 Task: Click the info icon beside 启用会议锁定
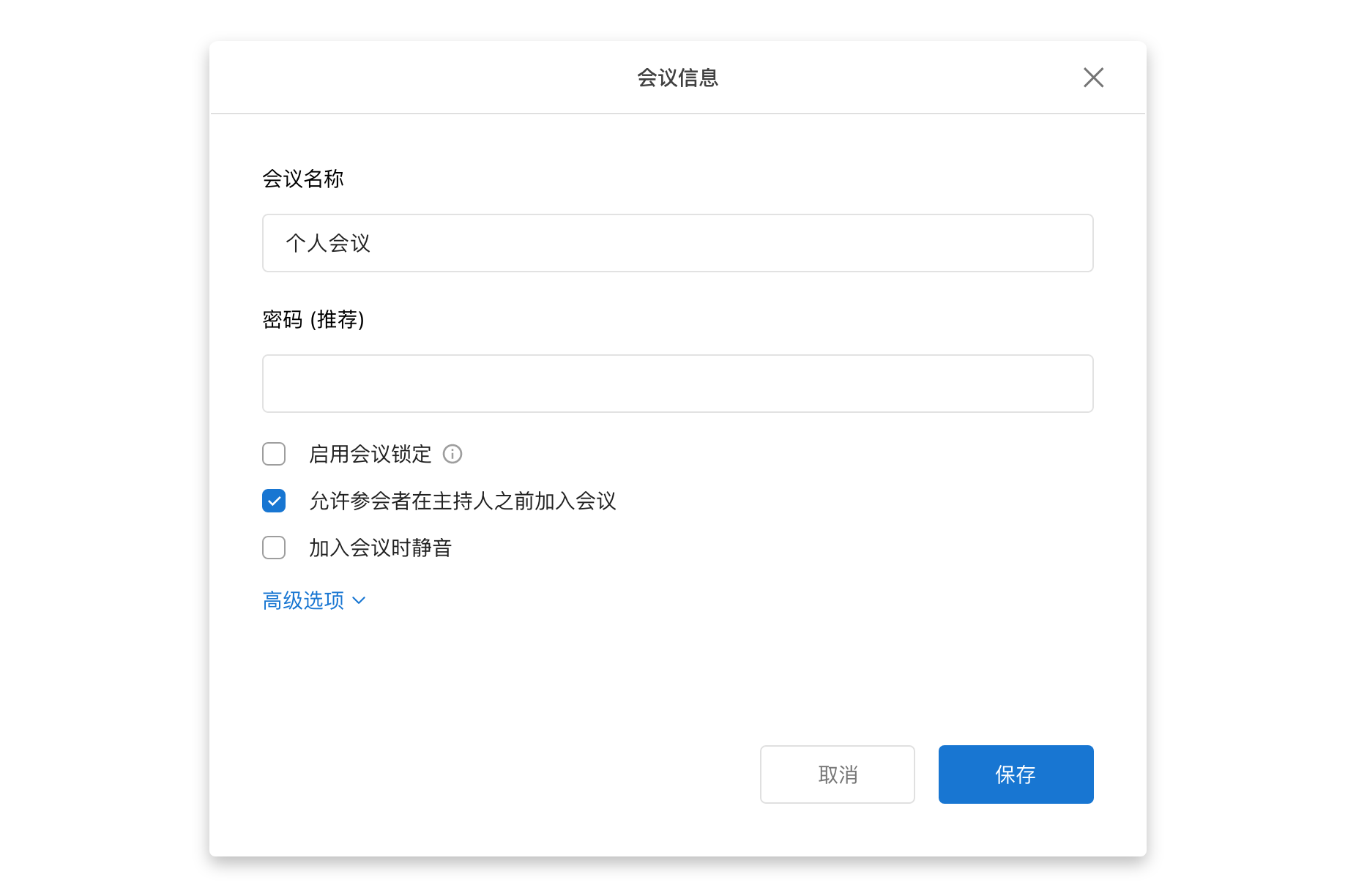click(x=452, y=455)
